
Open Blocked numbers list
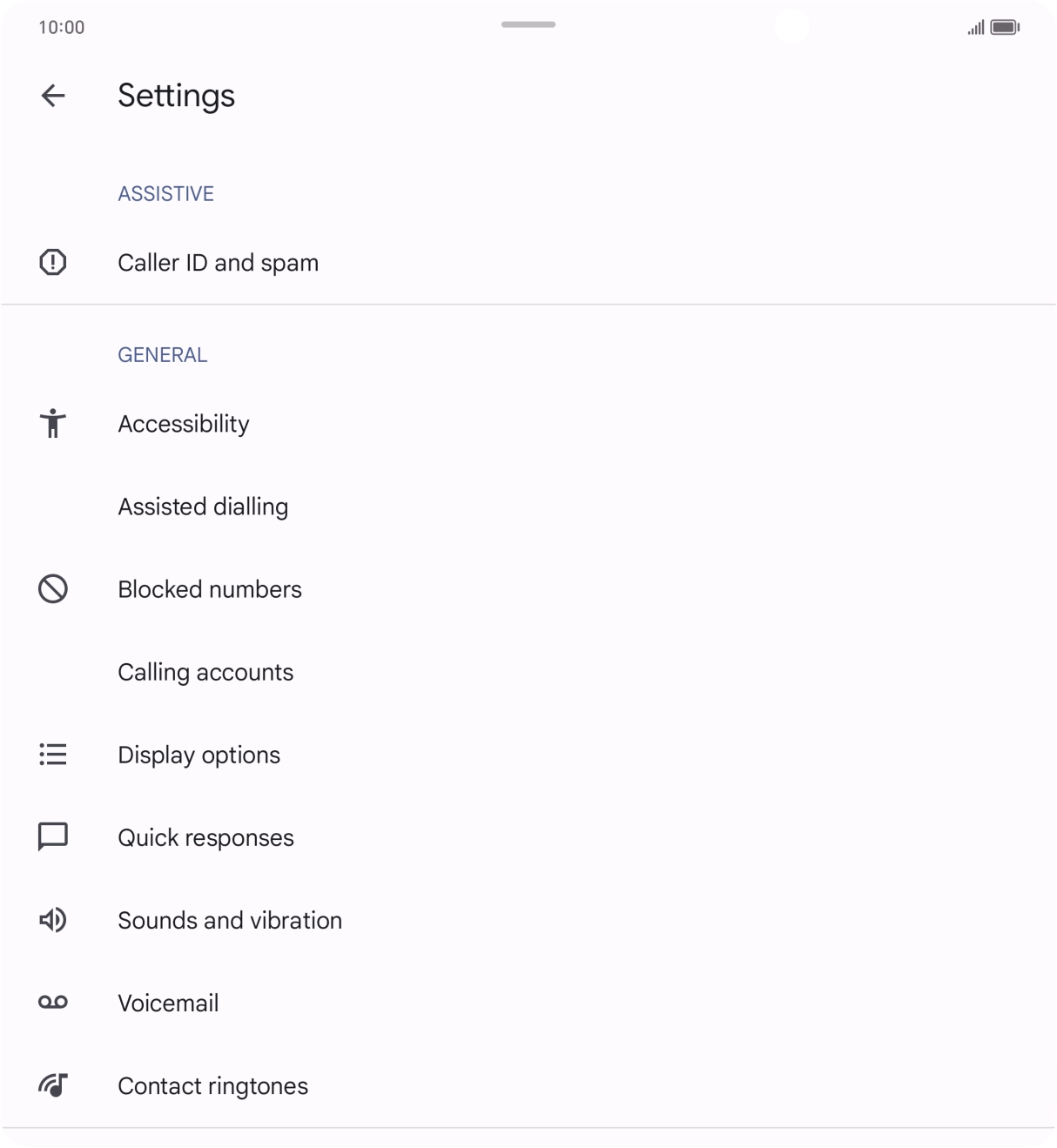click(x=210, y=589)
